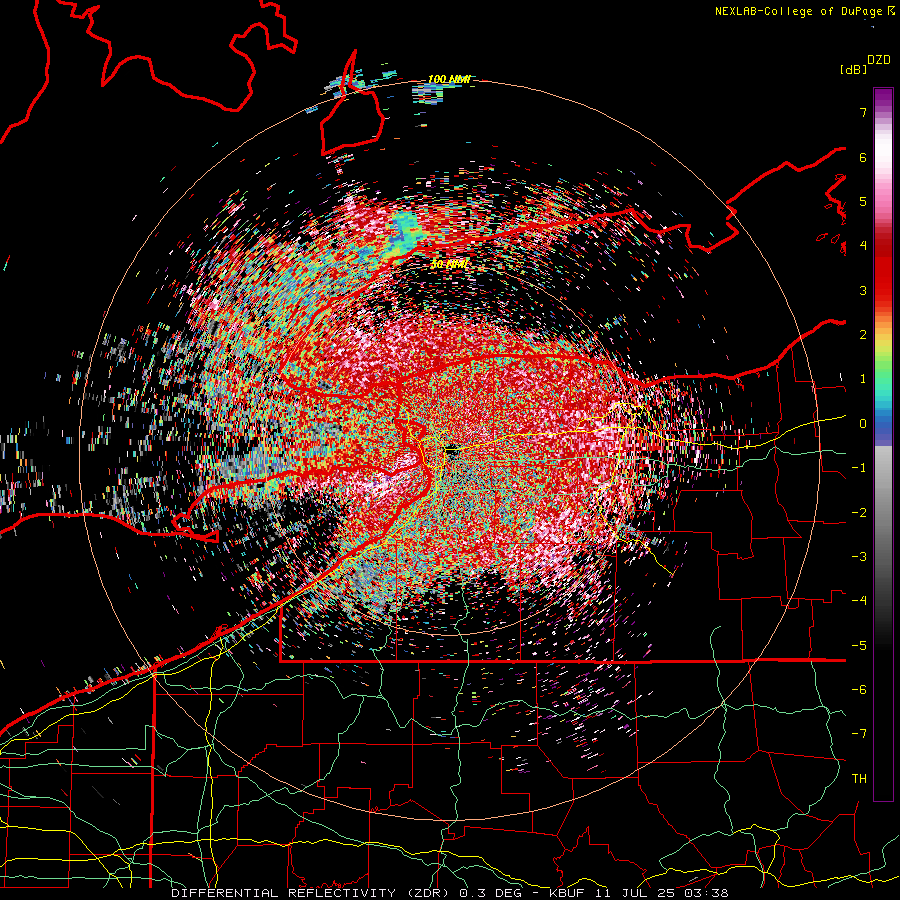Click the Differential Reflectivity caption at the bottom
The image size is (900, 900).
449,893
